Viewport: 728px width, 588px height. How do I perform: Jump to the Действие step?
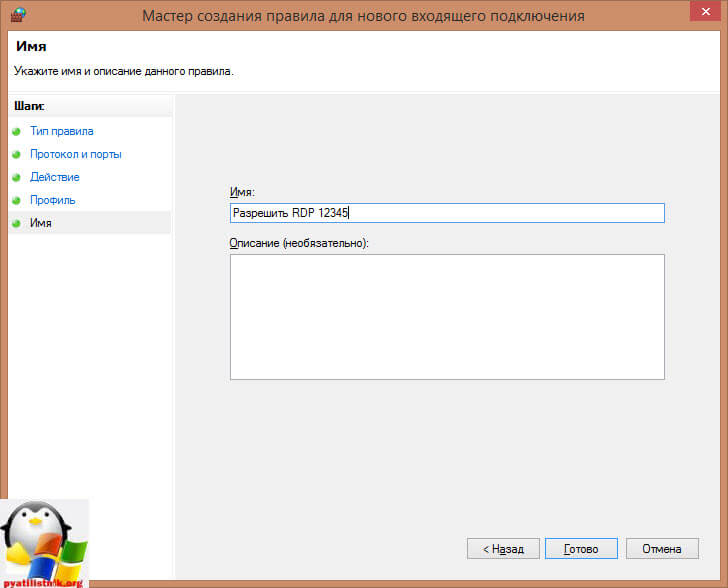(x=55, y=177)
